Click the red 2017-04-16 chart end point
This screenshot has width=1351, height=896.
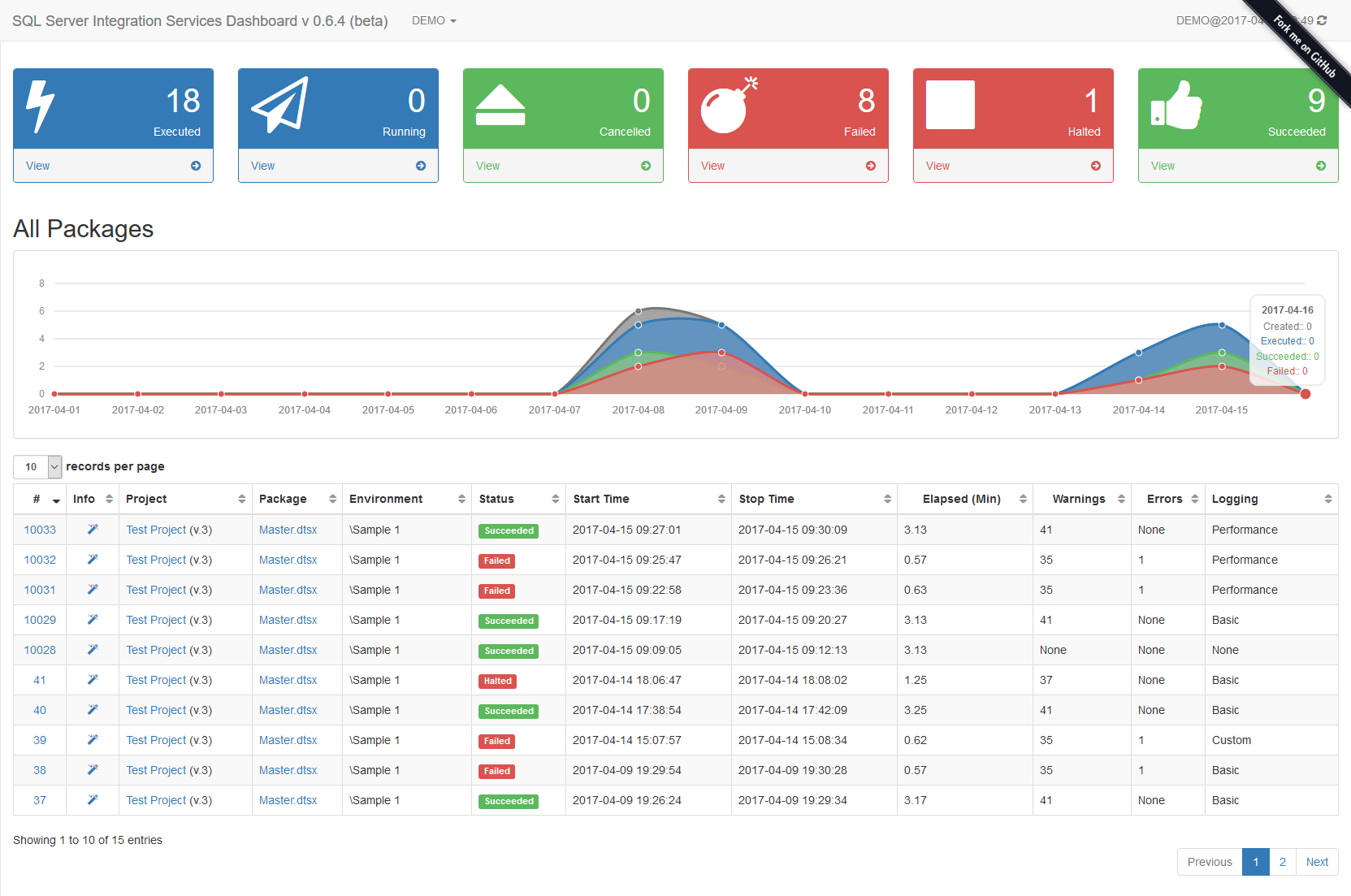(1305, 394)
